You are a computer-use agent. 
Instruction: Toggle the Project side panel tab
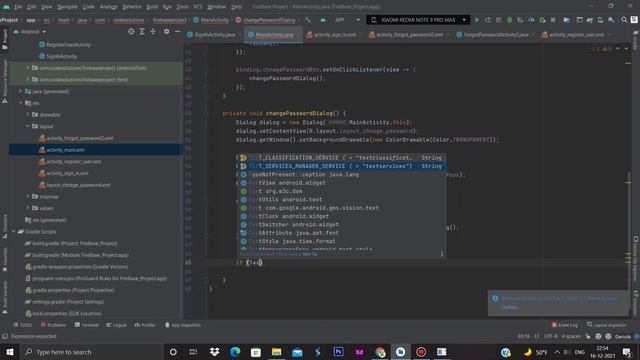click(4, 40)
